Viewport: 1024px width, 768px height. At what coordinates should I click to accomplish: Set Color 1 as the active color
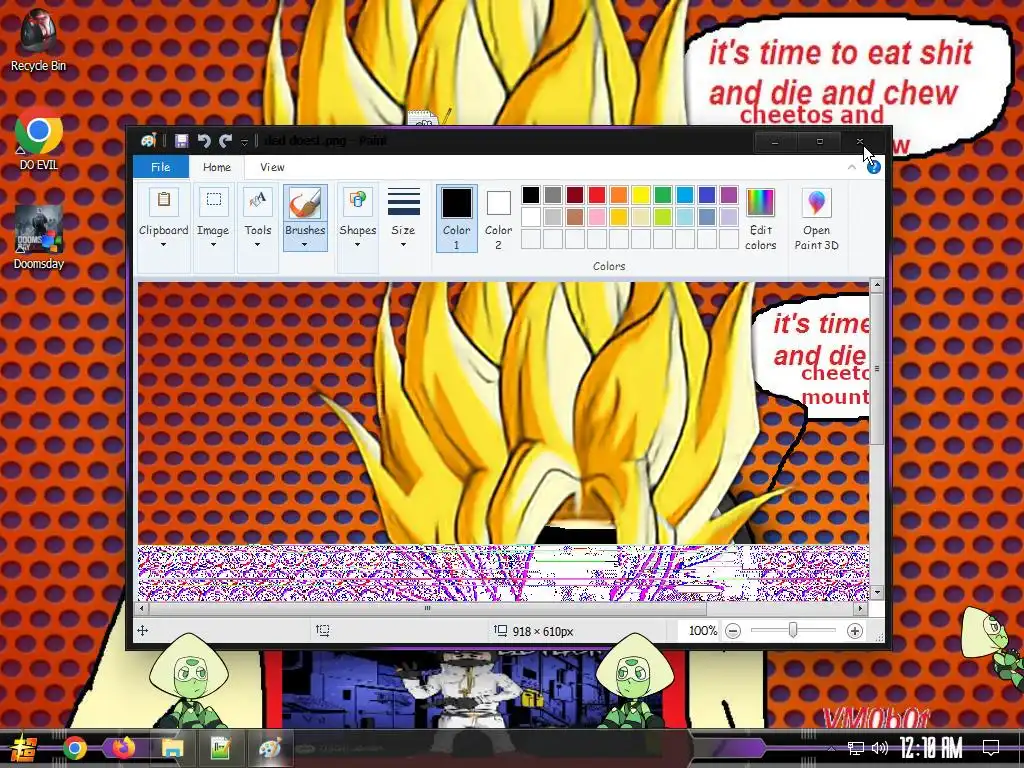coord(456,218)
